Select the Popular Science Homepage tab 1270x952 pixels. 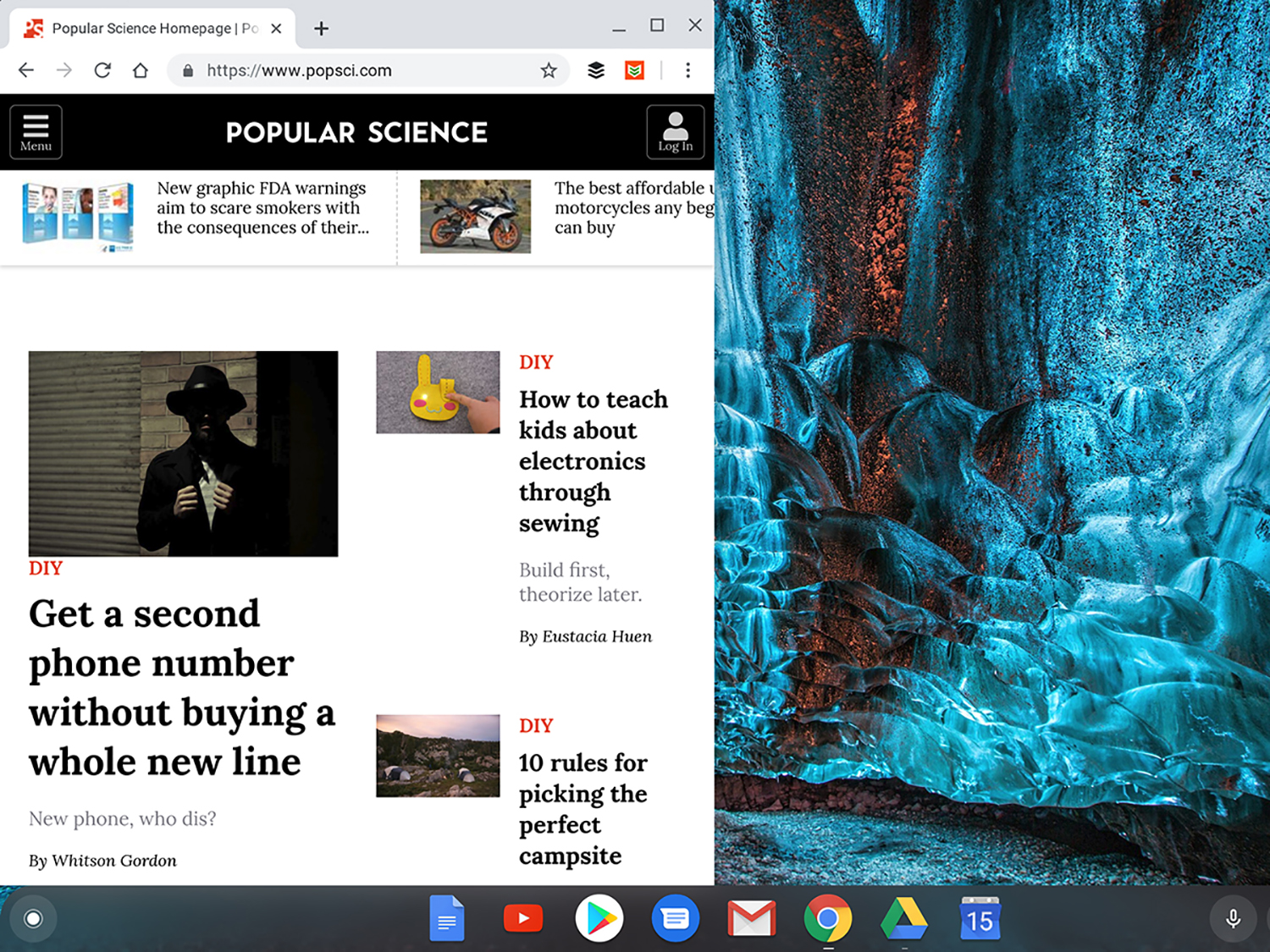pos(152,29)
